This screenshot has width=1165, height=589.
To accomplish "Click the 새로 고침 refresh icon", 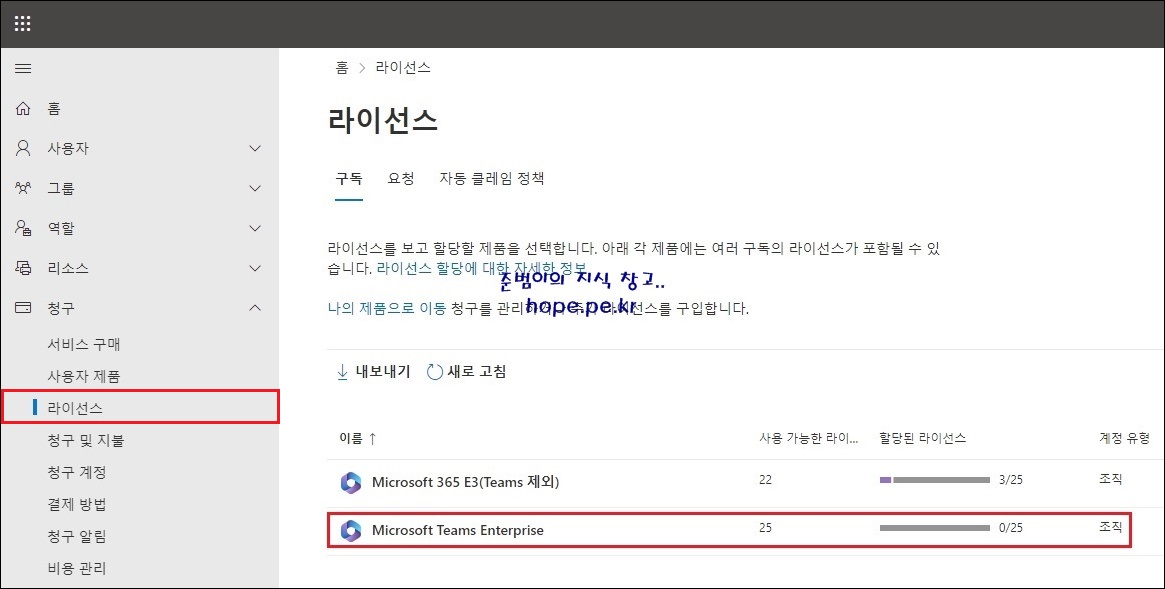I will [435, 372].
